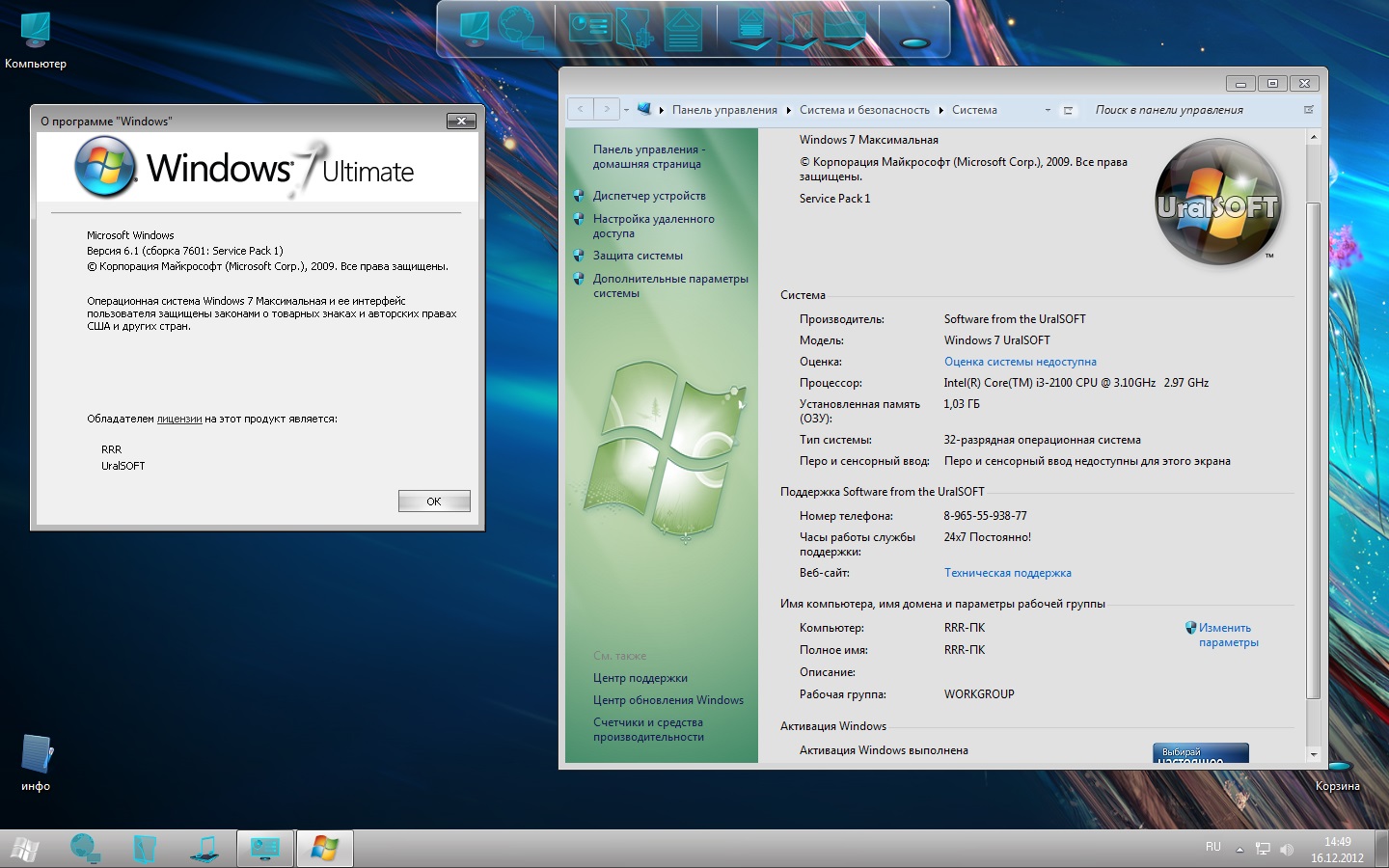Show hidden tray icons arrow
Viewport: 1389px width, 868px height.
tap(1239, 850)
